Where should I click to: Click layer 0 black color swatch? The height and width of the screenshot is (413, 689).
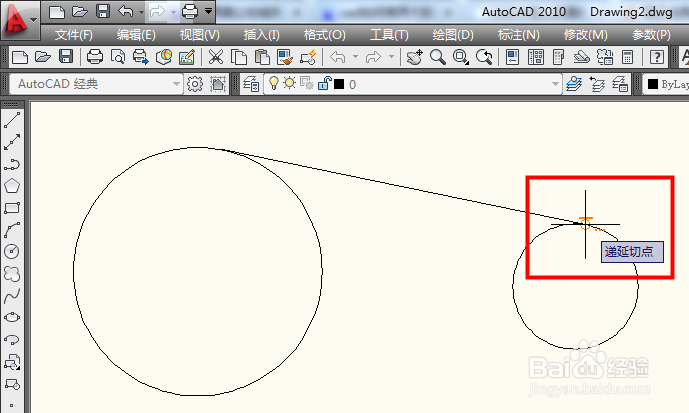pos(339,84)
